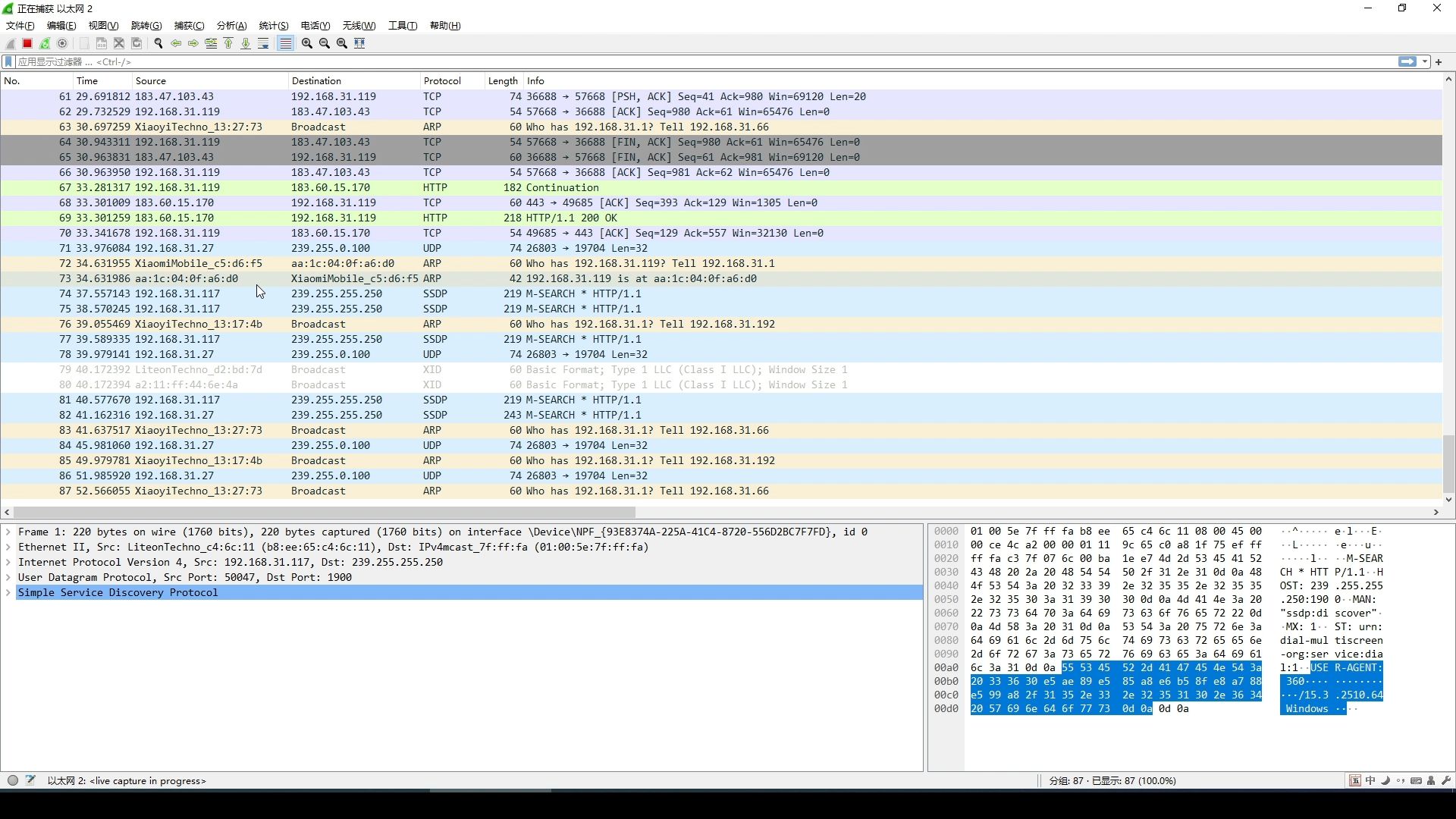Jump to the last packet

pyautogui.click(x=245, y=43)
